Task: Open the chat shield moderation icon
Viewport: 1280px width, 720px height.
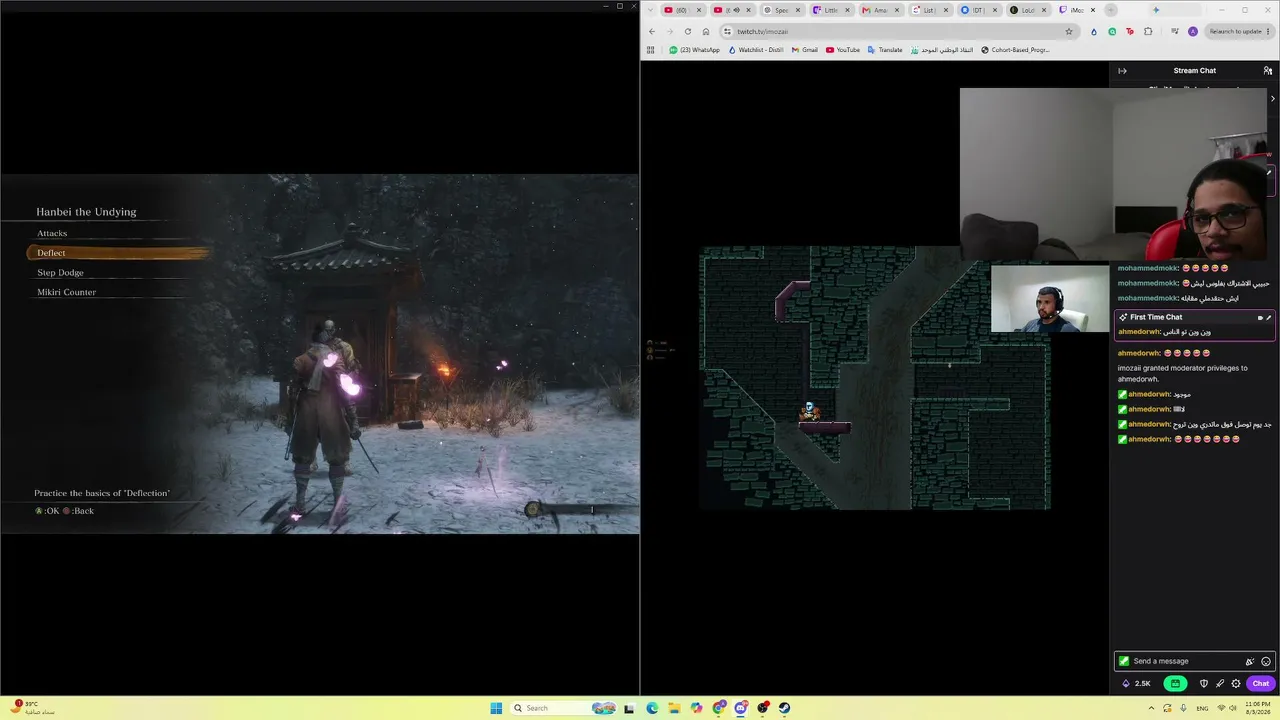Action: [1204, 684]
